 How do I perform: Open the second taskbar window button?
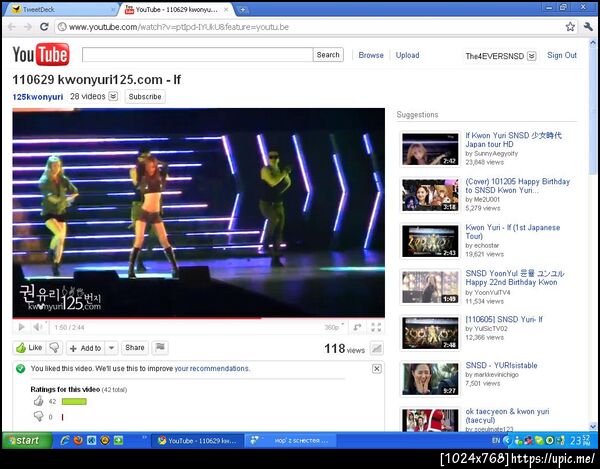pyautogui.click(x=290, y=441)
